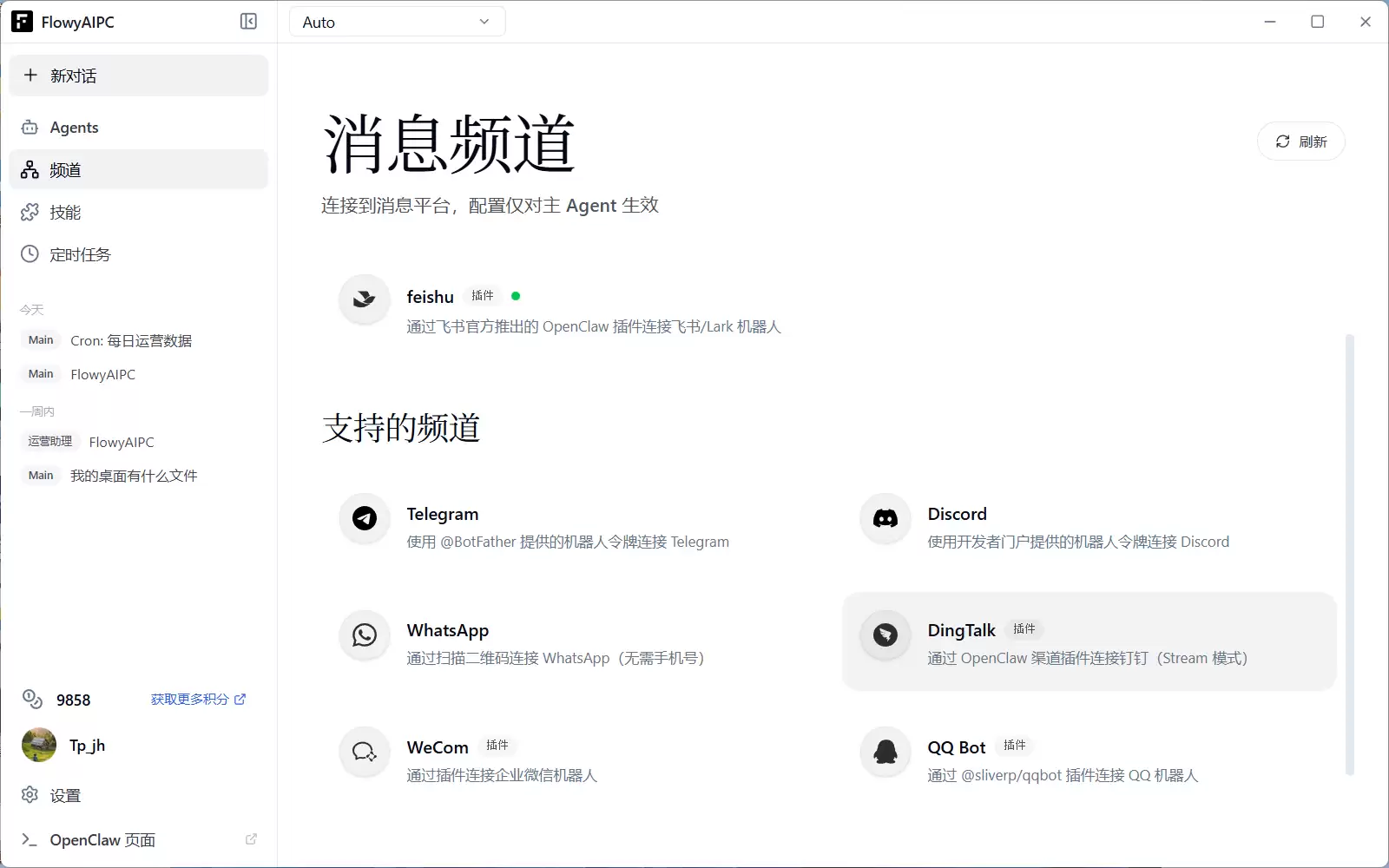The image size is (1389, 868).
Task: Start a new chat with 新对话
Action: [x=139, y=76]
